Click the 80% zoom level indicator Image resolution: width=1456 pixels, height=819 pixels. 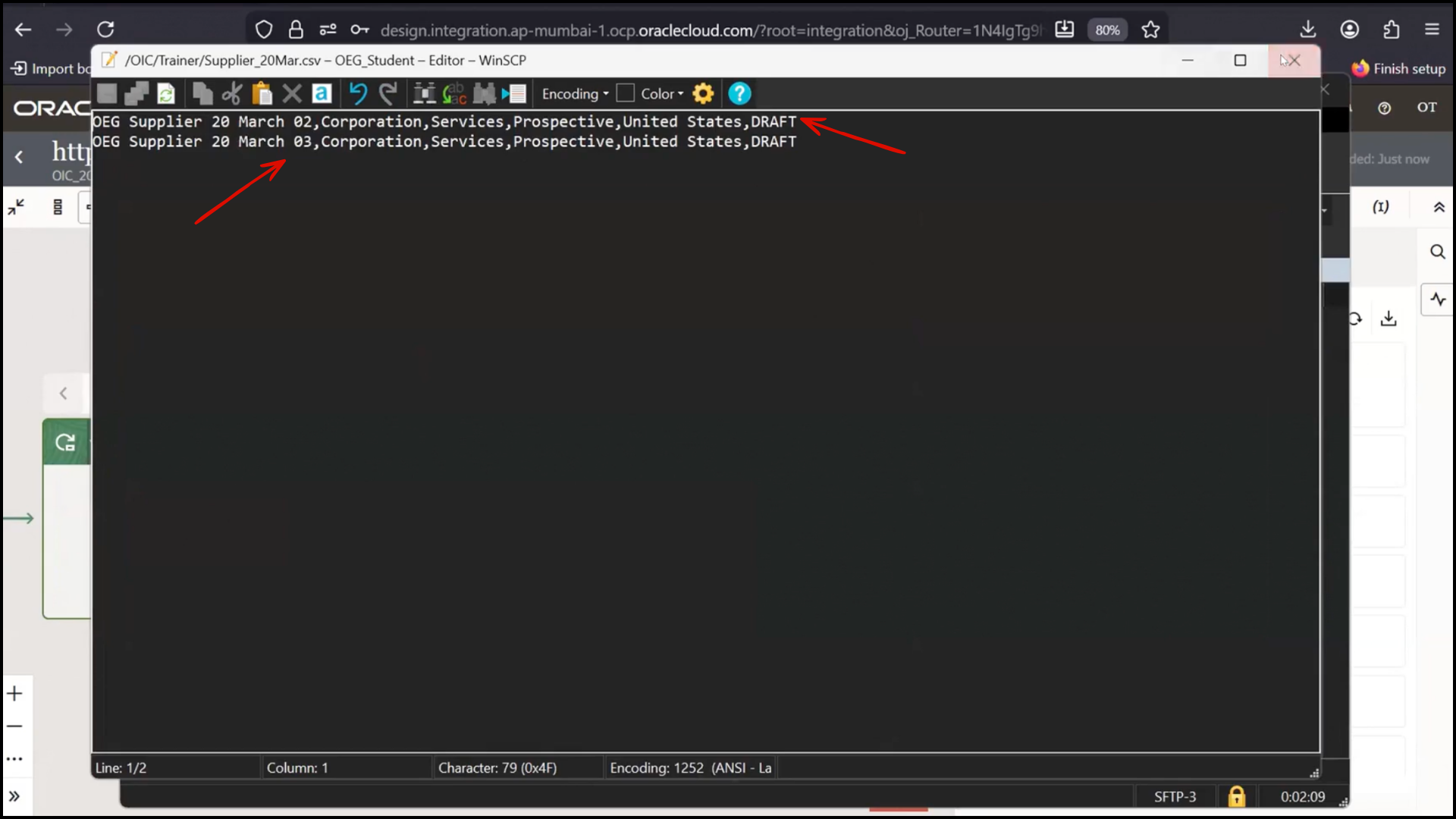[x=1107, y=30]
